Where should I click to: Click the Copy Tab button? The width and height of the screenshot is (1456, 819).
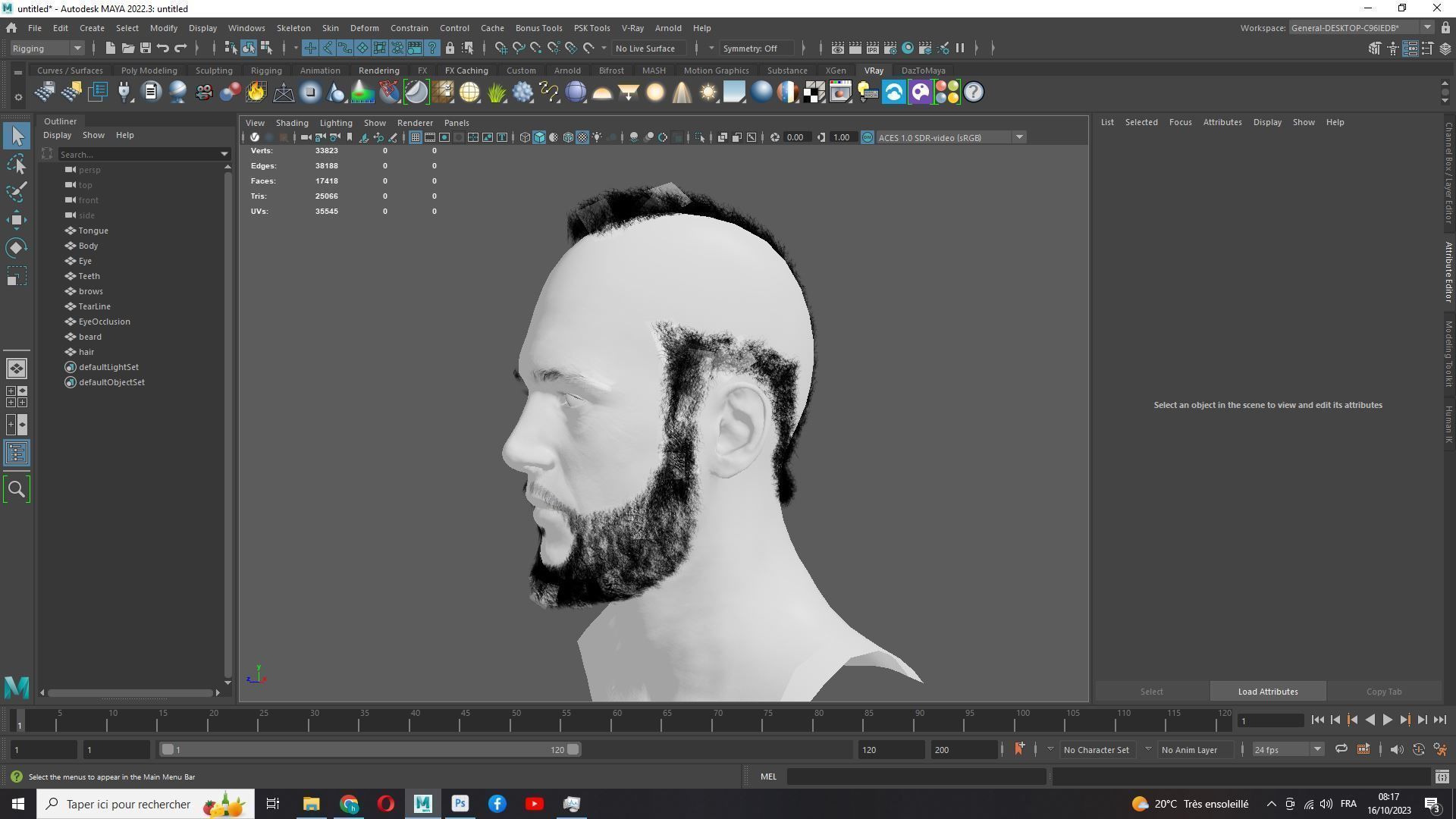(1384, 692)
